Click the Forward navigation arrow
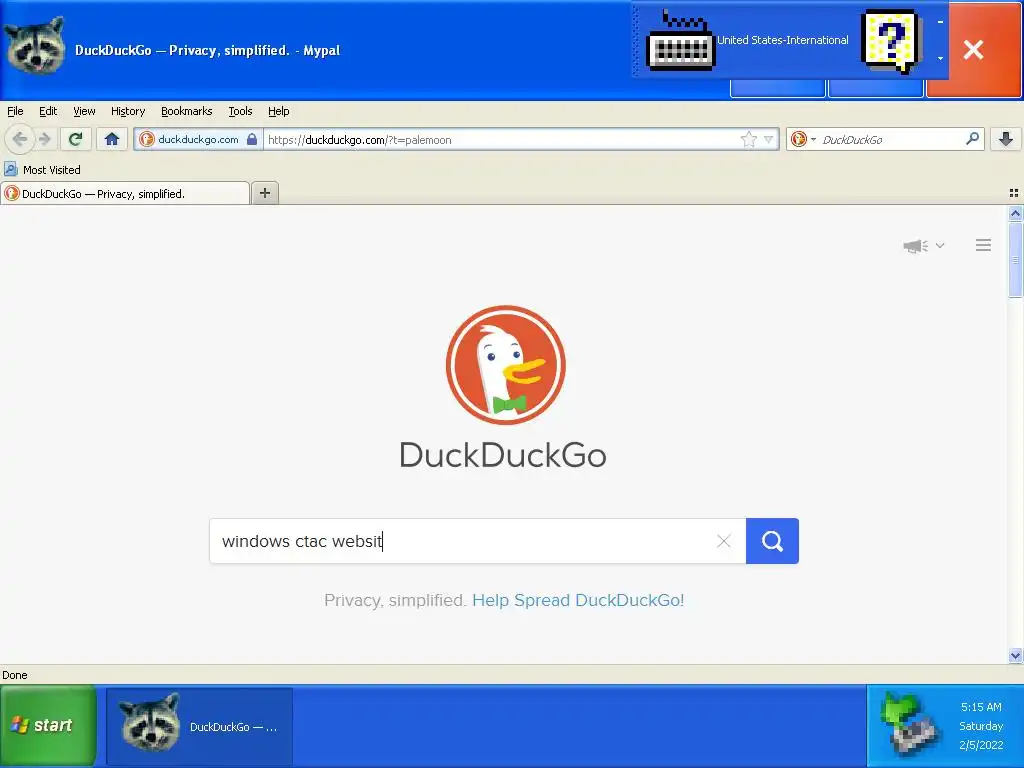1024x768 pixels. (x=44, y=139)
